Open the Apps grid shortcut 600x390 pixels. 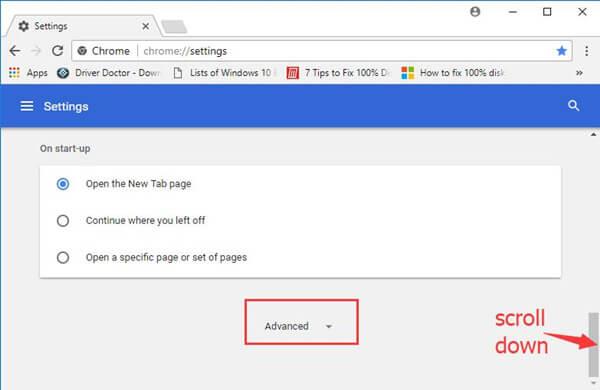coord(28,73)
